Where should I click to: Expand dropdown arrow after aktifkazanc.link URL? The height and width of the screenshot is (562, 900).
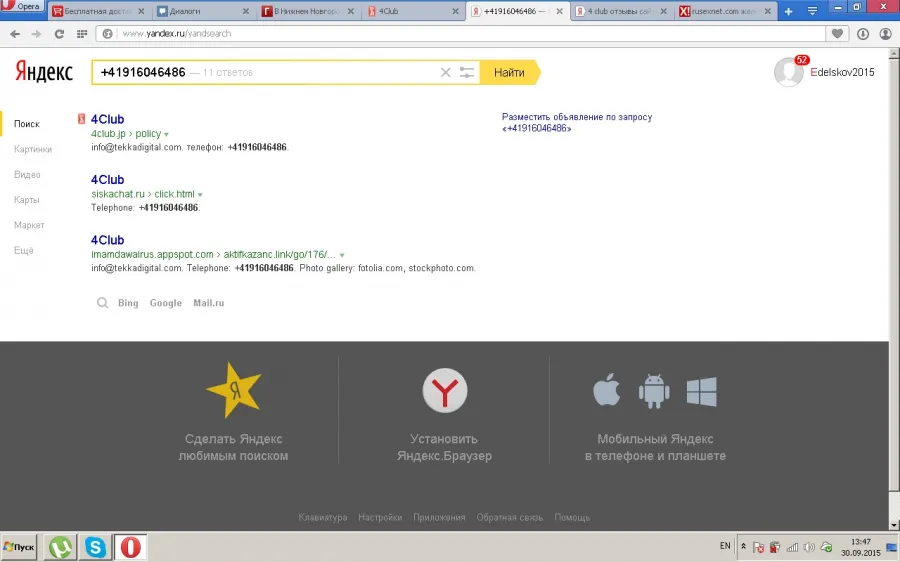(x=342, y=255)
